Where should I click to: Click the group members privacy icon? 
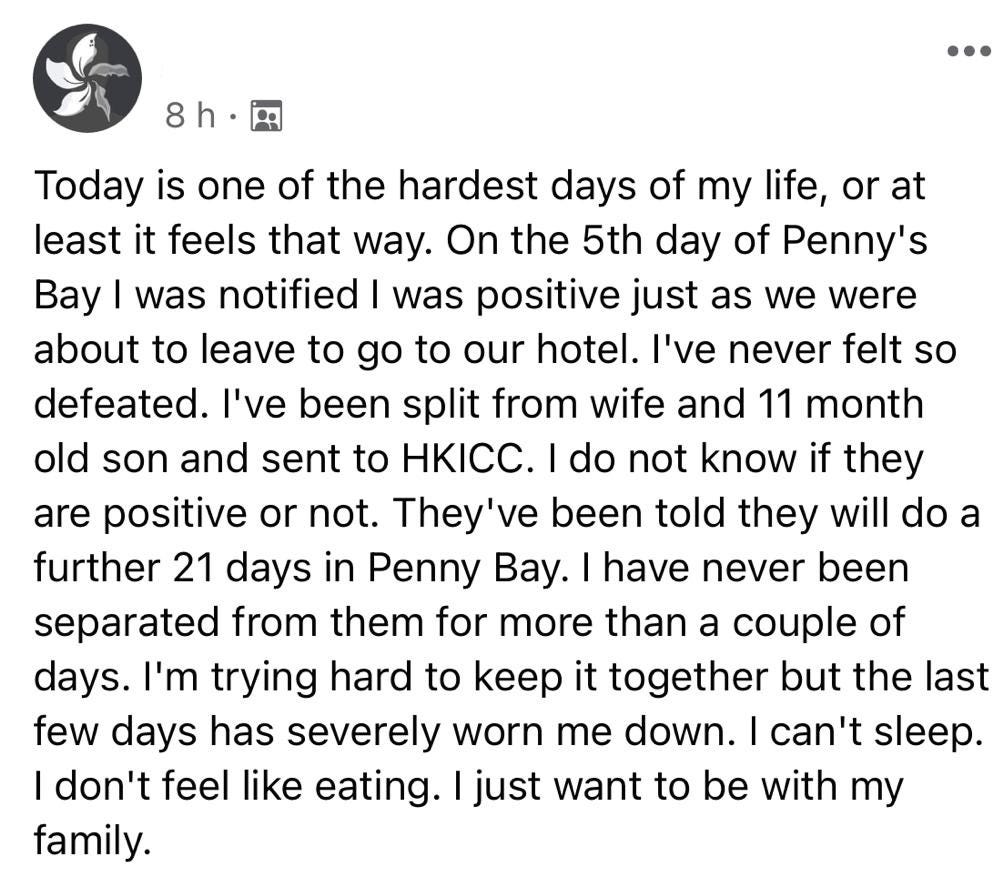point(267,116)
